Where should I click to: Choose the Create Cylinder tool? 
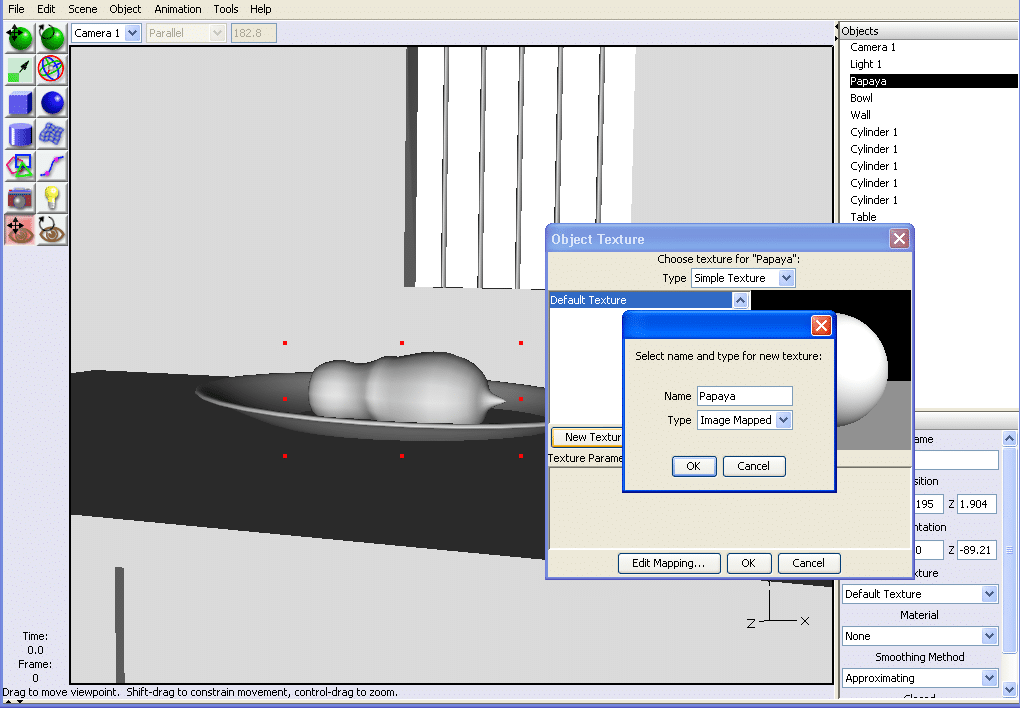click(x=20, y=134)
